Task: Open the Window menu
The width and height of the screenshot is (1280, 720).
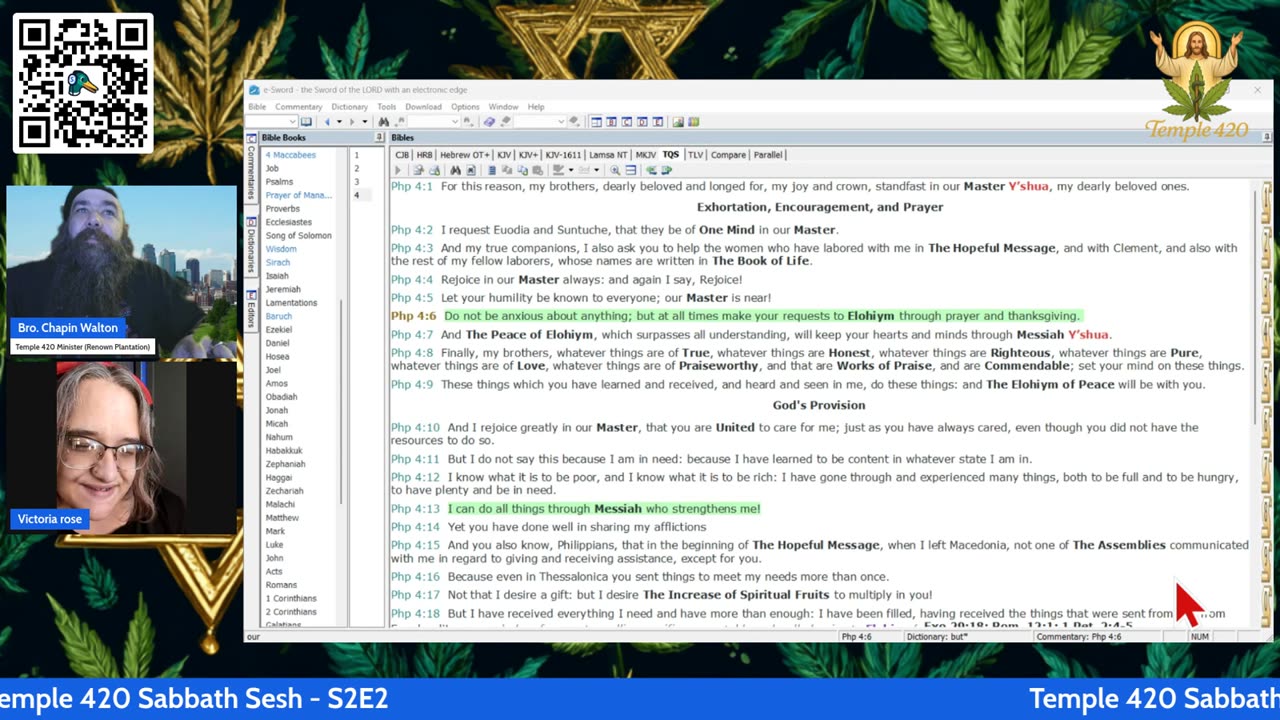Action: click(x=503, y=107)
